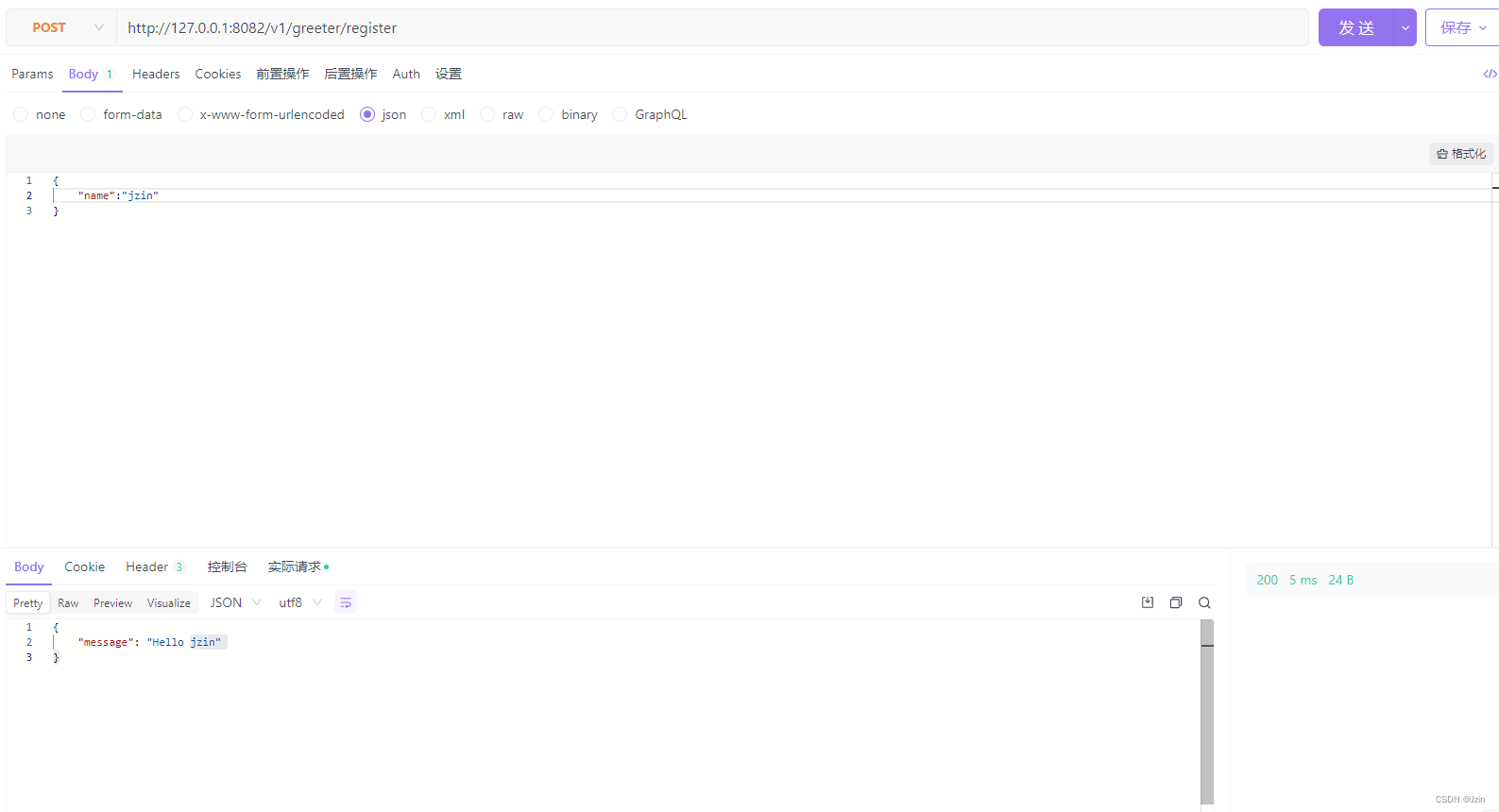Select the Pretty view mode
This screenshot has width=1499, height=812.
pos(28,602)
